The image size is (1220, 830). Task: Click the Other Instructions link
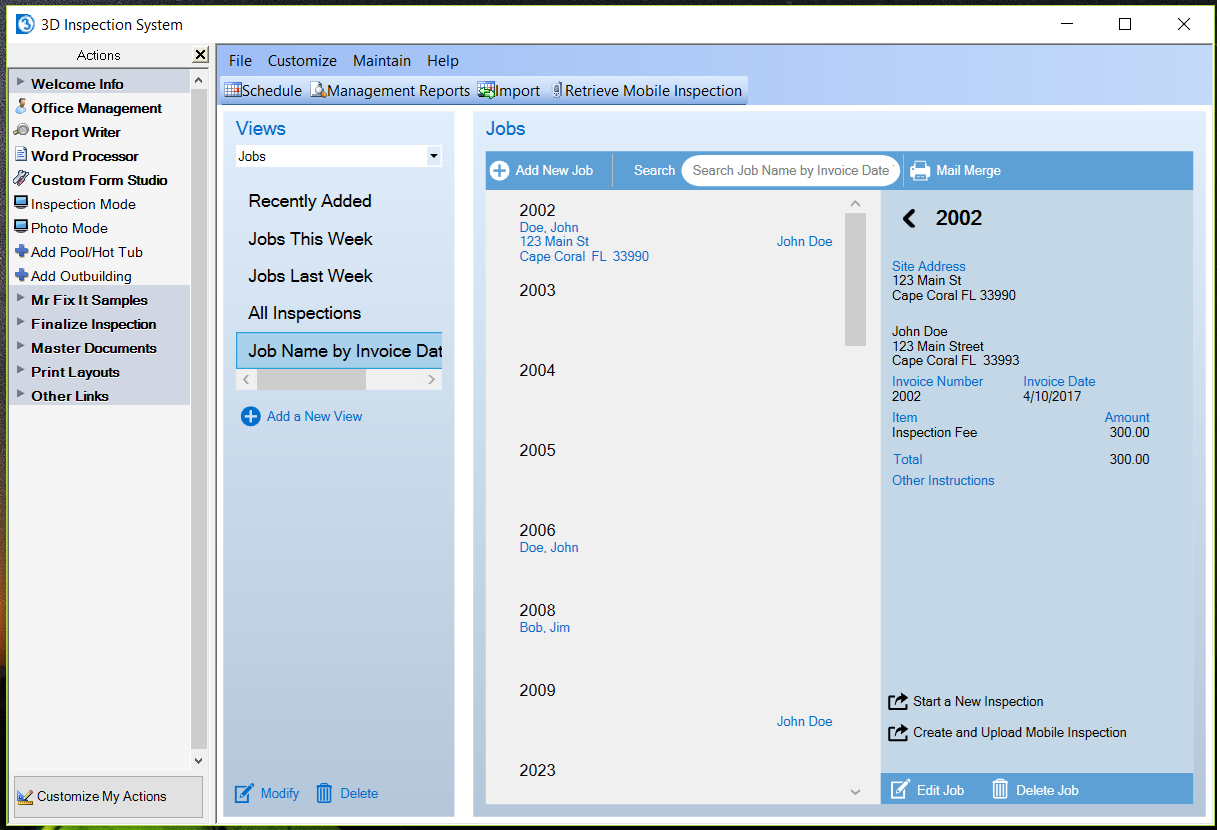[x=943, y=480]
